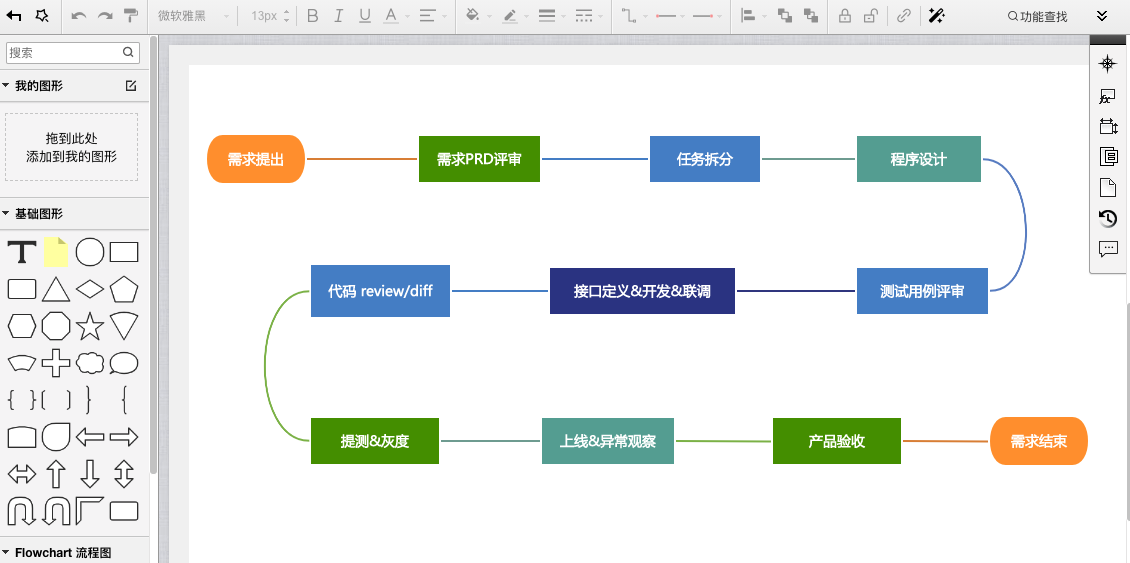
Task: Open the shape alignment dropdown
Action: pos(752,16)
